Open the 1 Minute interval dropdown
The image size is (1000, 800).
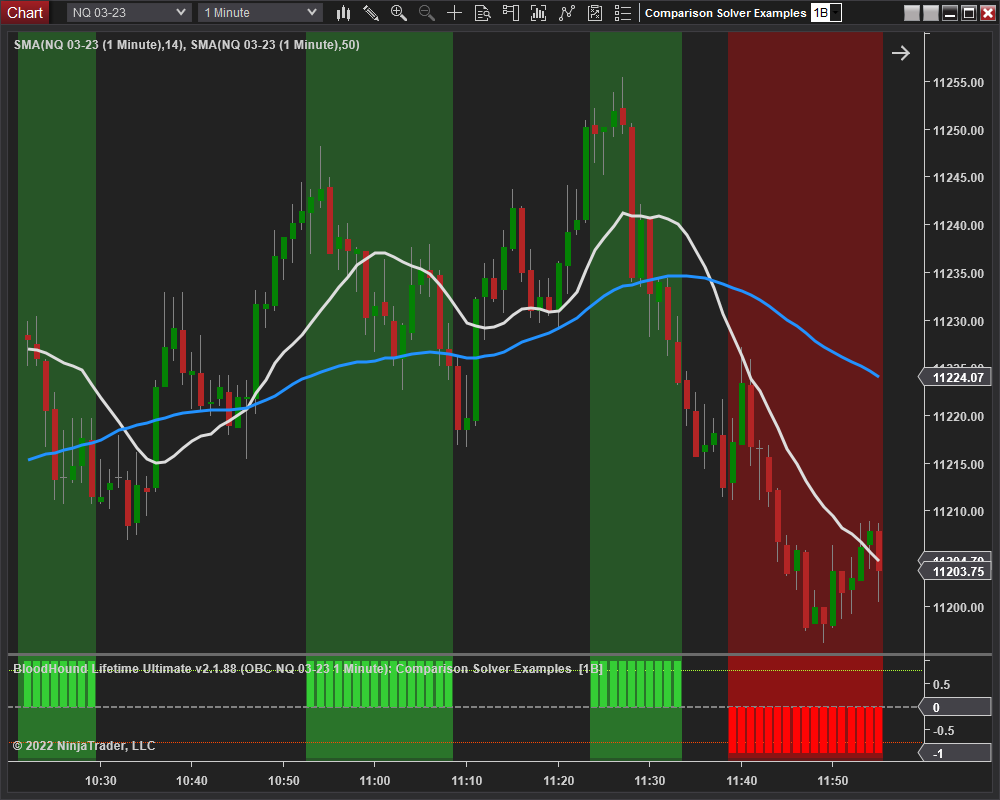click(260, 13)
